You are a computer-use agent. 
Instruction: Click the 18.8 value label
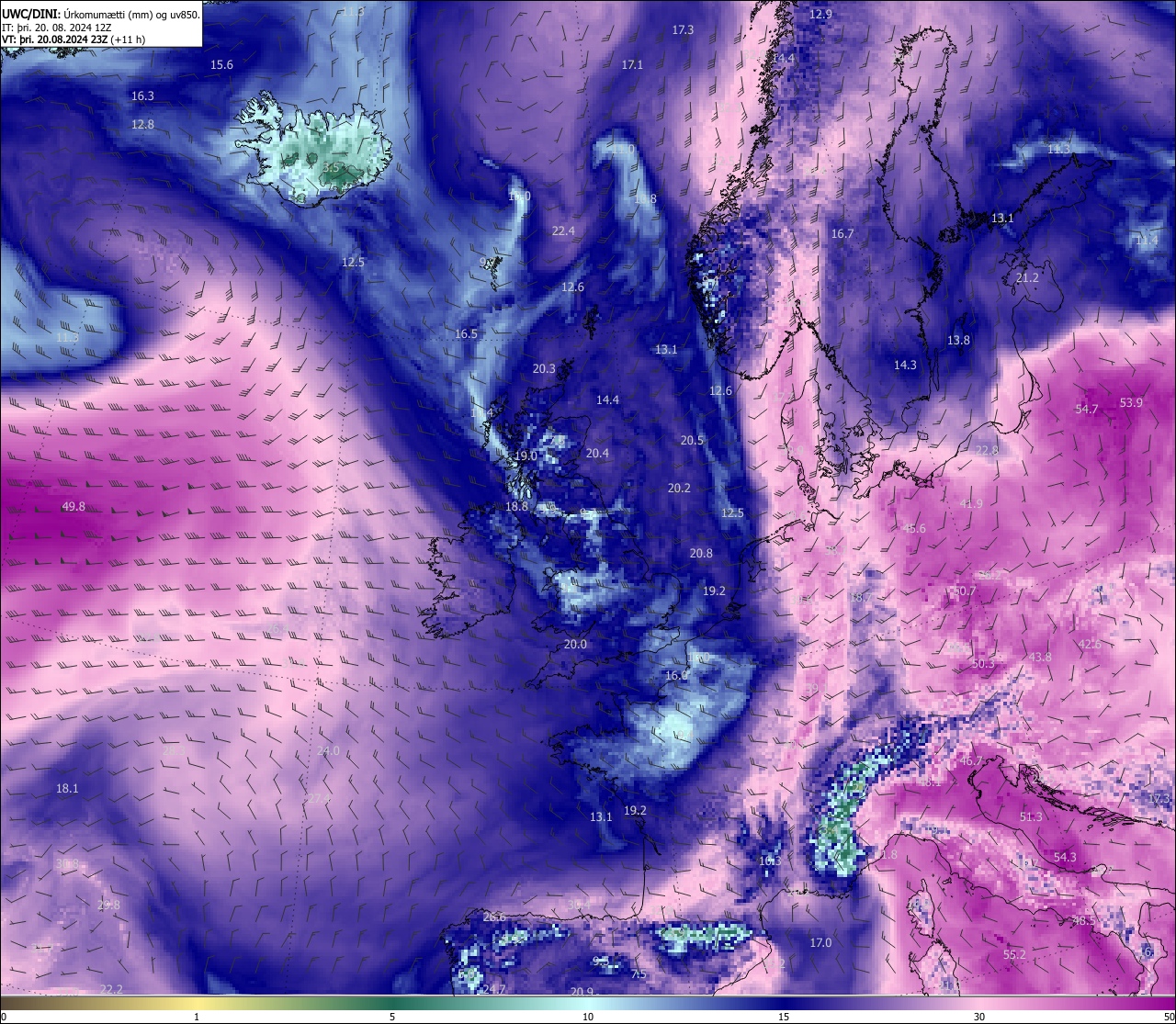coord(516,506)
